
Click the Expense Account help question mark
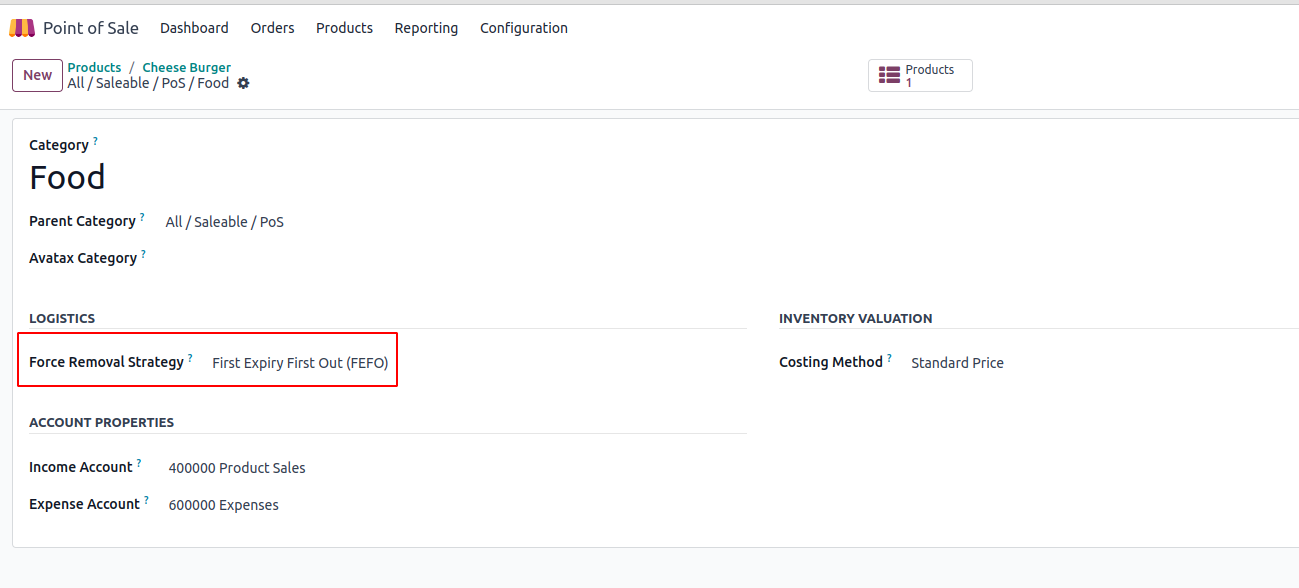(x=146, y=501)
